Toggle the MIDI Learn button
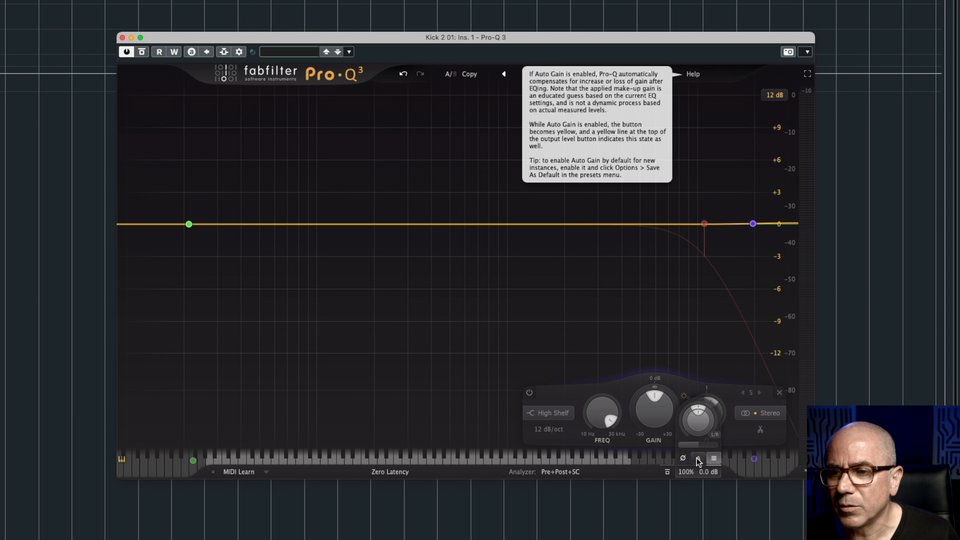Image resolution: width=960 pixels, height=540 pixels. click(x=239, y=472)
